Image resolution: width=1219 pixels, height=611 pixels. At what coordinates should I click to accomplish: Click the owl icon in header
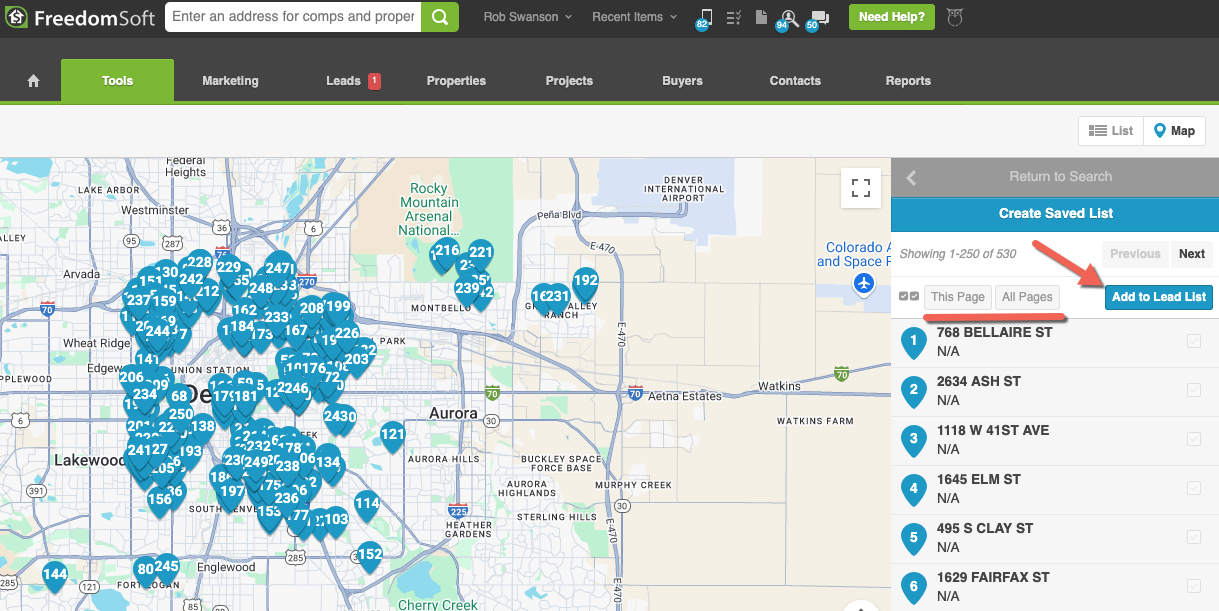[955, 17]
